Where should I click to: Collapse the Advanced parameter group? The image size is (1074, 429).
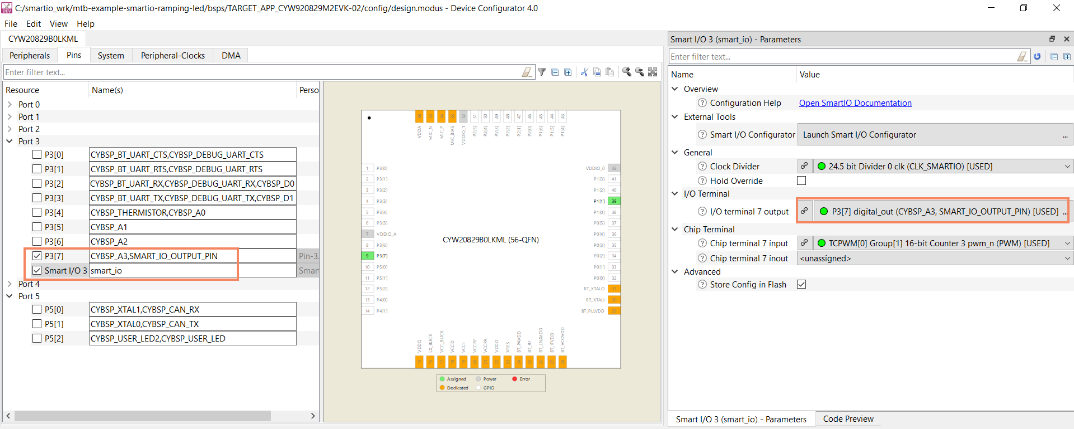pyautogui.click(x=676, y=271)
